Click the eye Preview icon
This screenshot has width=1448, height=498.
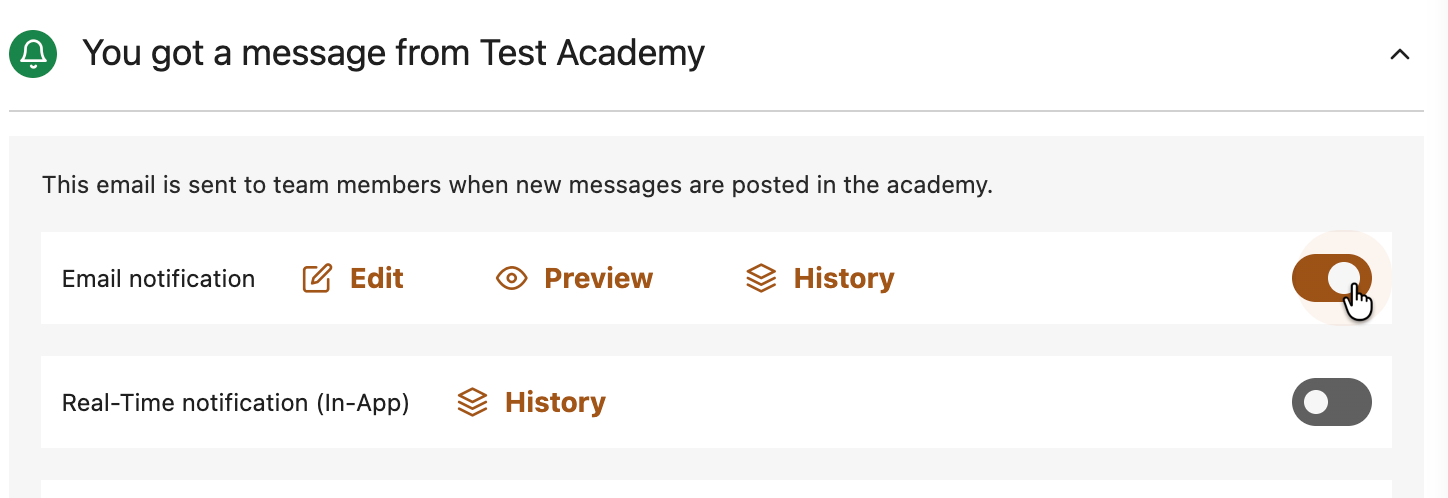point(512,278)
